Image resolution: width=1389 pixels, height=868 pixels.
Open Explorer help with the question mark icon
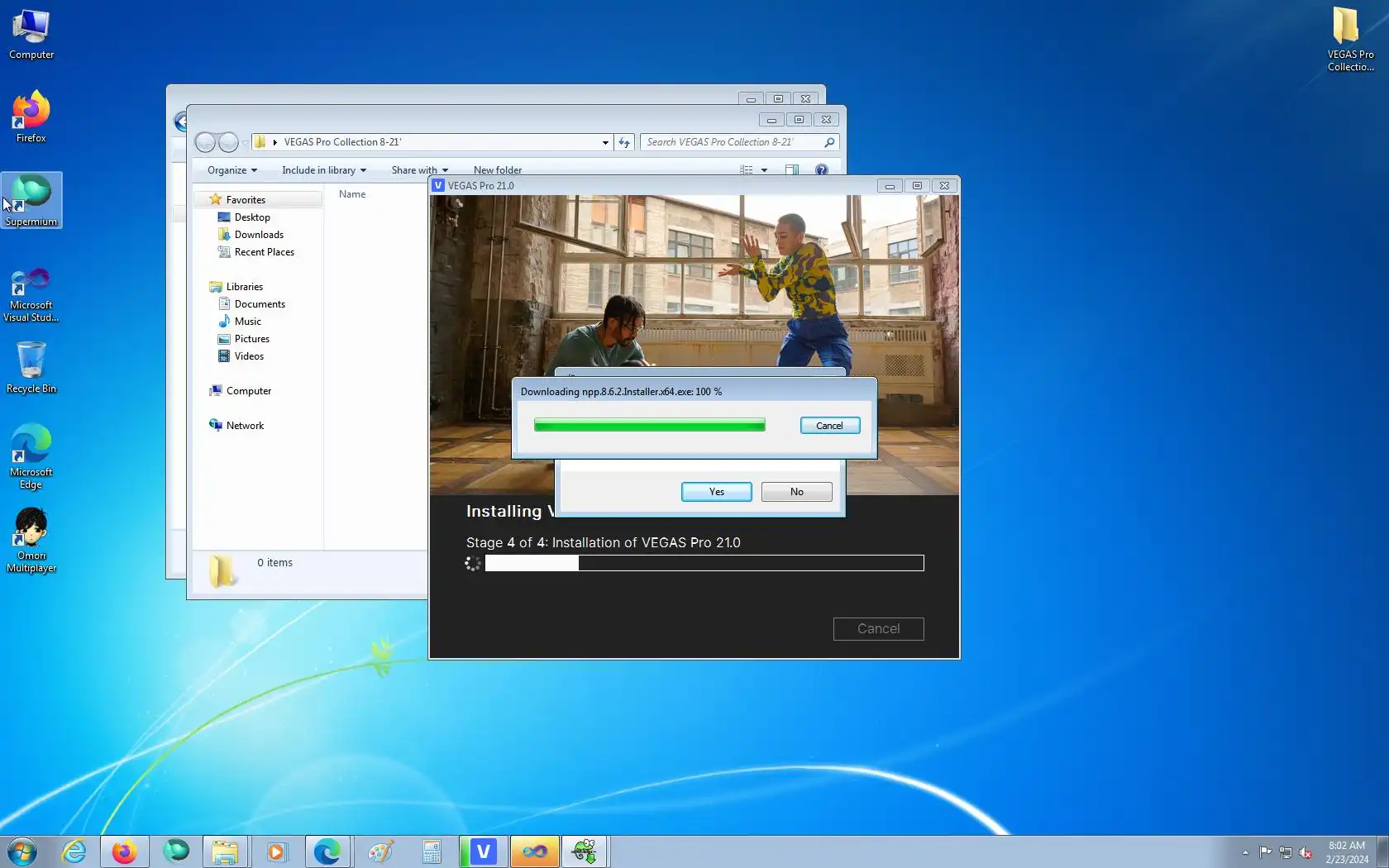(821, 169)
